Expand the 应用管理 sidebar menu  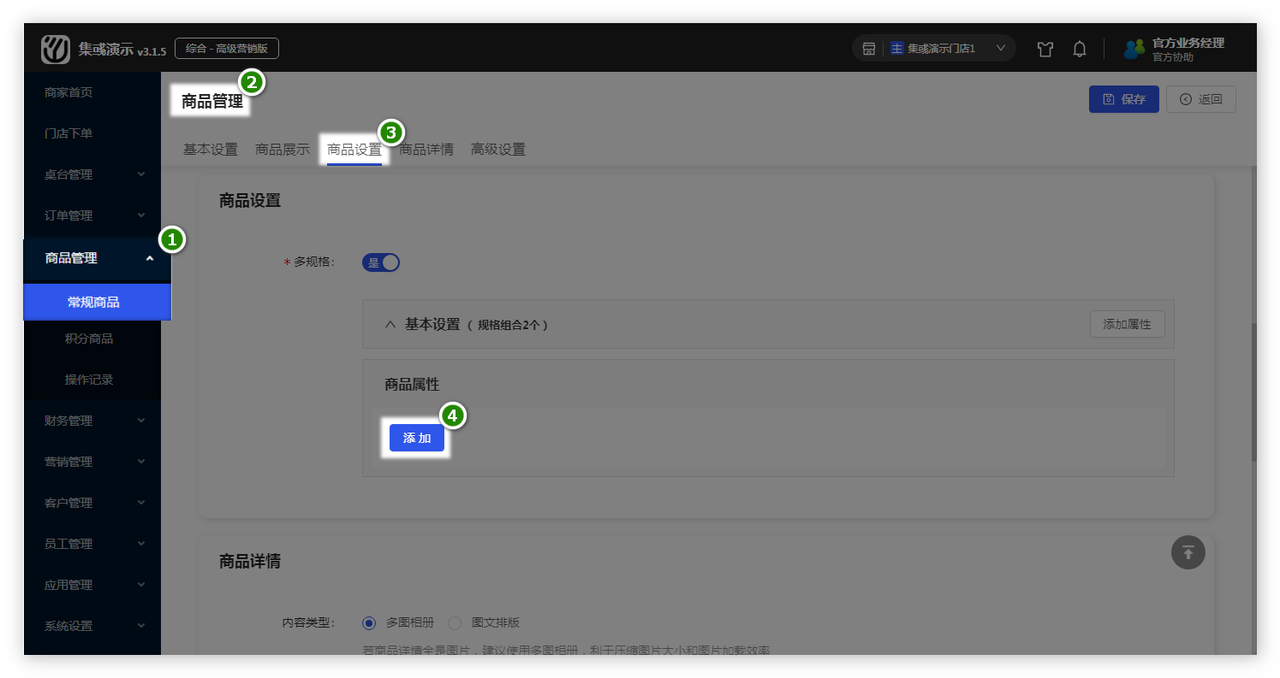point(92,584)
